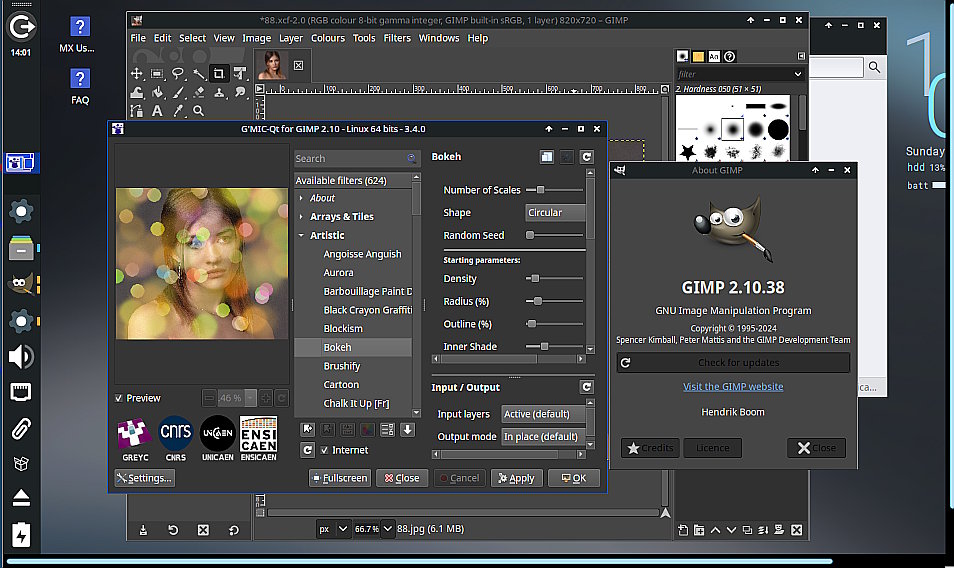954x568 pixels.
Task: Select the Crop tool in toolbox
Action: [220, 73]
